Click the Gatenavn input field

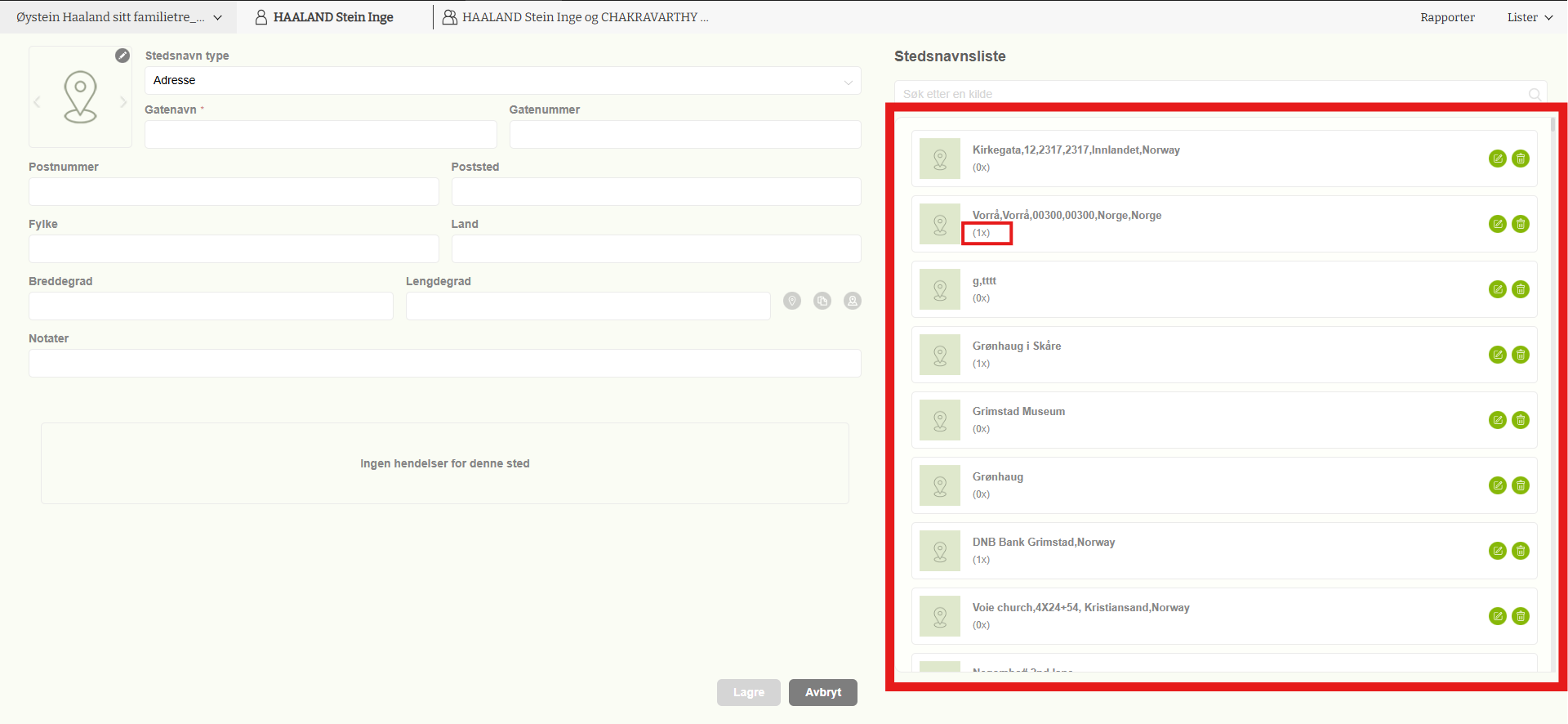tap(320, 134)
